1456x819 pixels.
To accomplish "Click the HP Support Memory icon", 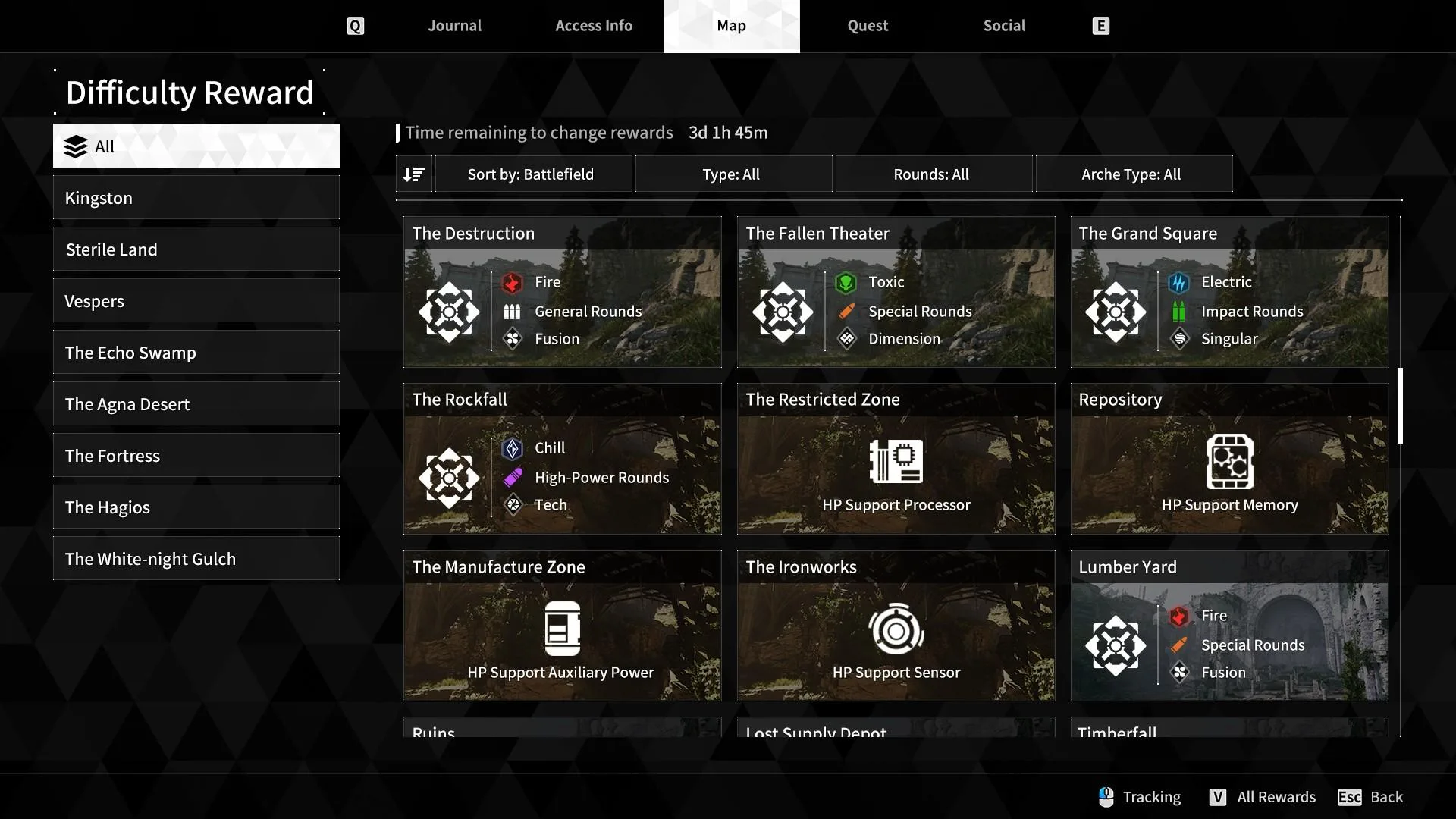I will click(x=1229, y=461).
